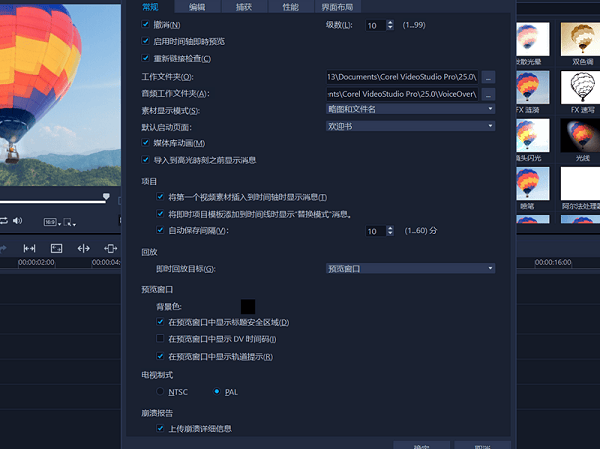Toggle 将即时项目模板添加到时间线时显示替换模式消息 checkbox
Screen dimensions: 600x449
coord(160,213)
